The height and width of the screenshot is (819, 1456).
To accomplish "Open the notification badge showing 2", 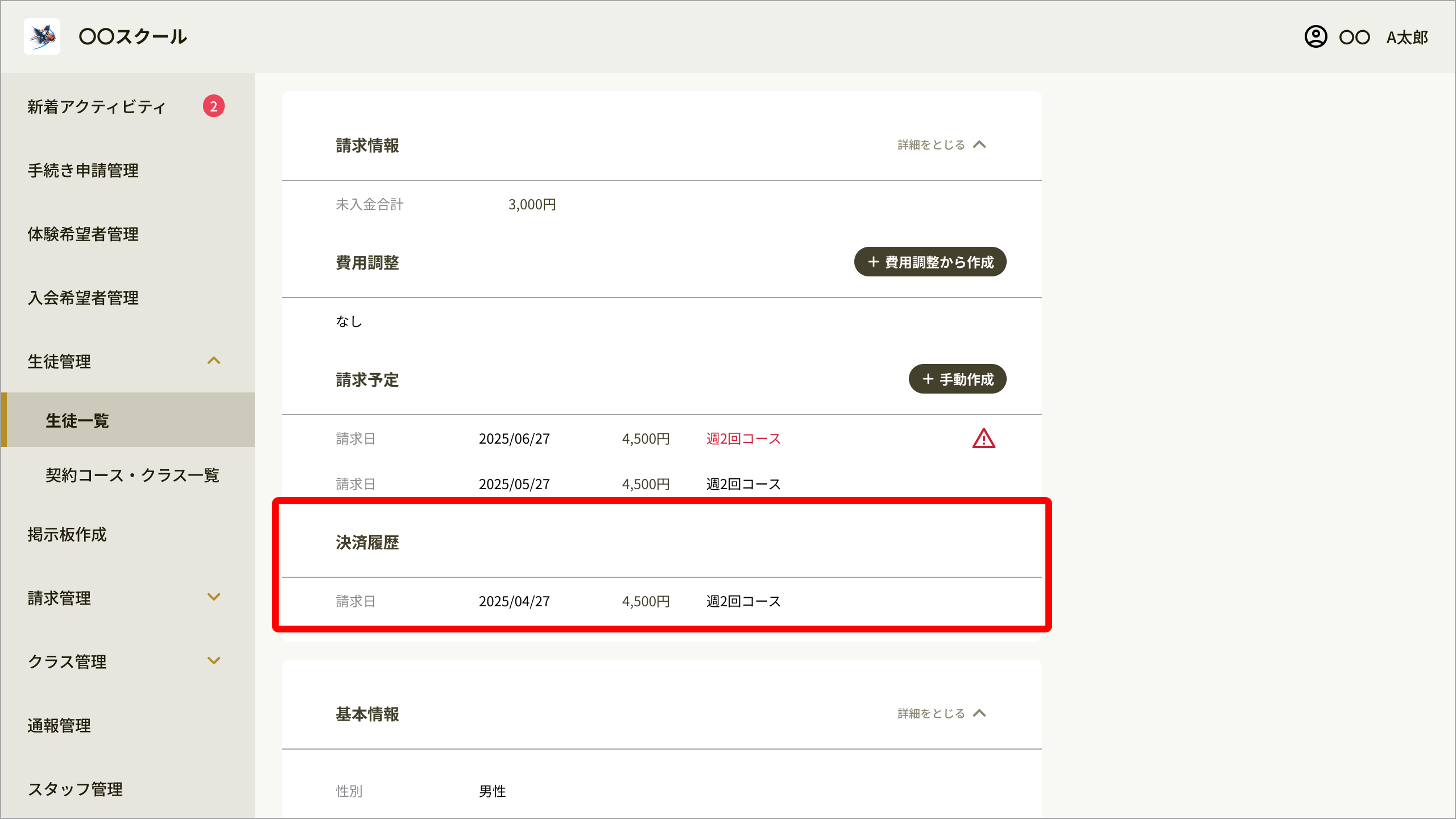I will (214, 106).
